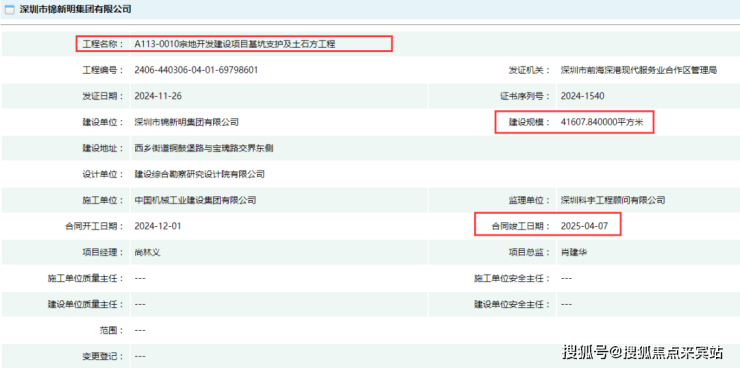Viewport: 740px width, 368px height.
Task: Click the 项目总监 label
Action: point(529,252)
